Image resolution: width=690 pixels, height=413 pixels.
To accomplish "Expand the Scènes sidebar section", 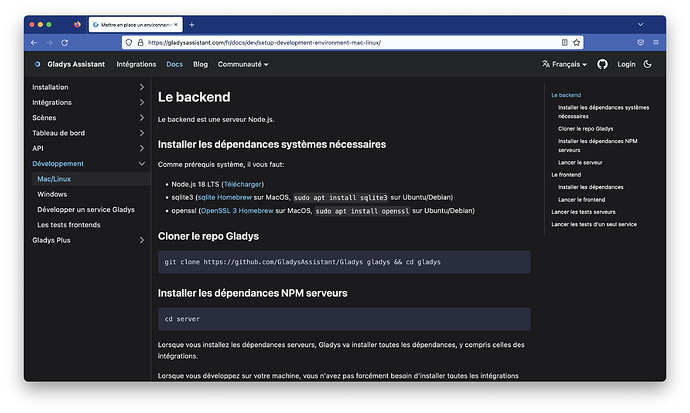I will [142, 117].
